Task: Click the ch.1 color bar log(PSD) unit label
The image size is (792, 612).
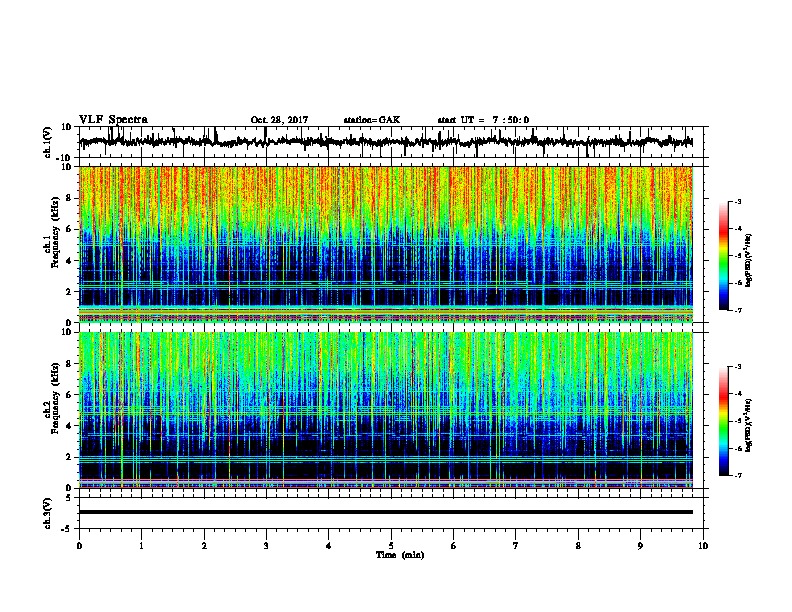Action: 749,260
